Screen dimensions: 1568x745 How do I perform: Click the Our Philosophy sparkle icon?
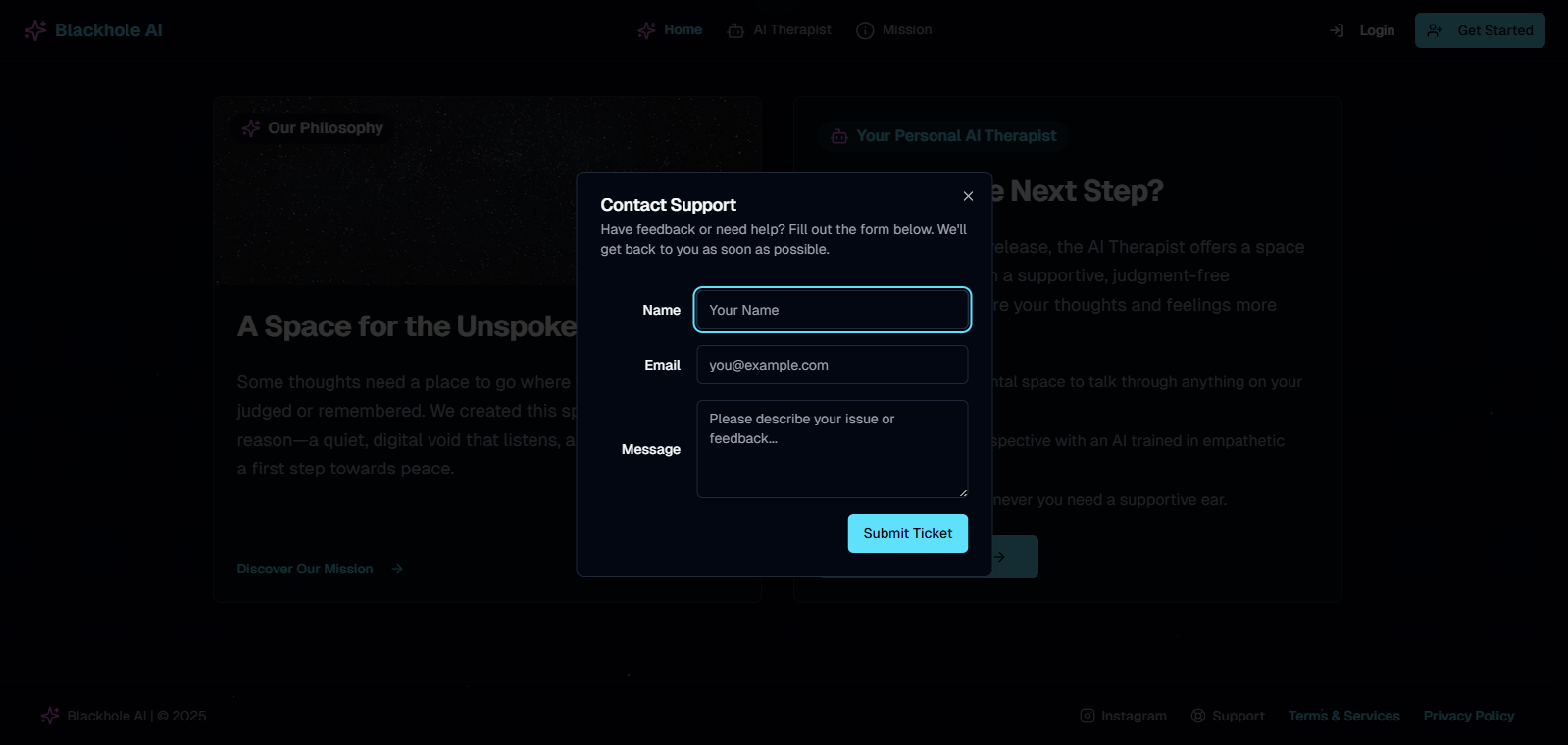coord(251,128)
